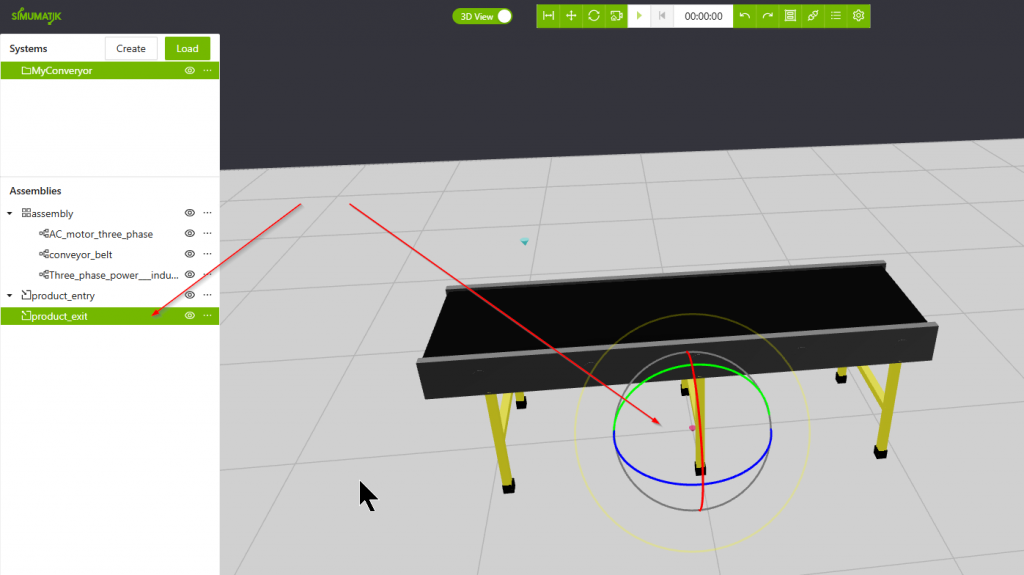
Task: Open more options for conveyor_belt
Action: (208, 254)
